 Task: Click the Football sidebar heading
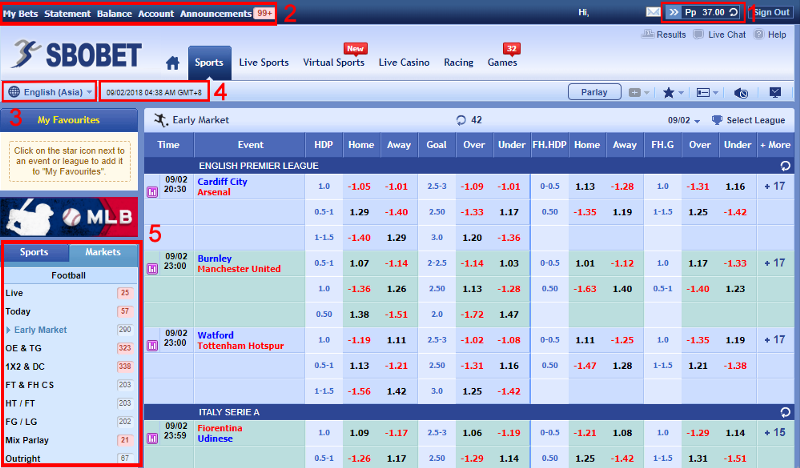click(x=70, y=276)
